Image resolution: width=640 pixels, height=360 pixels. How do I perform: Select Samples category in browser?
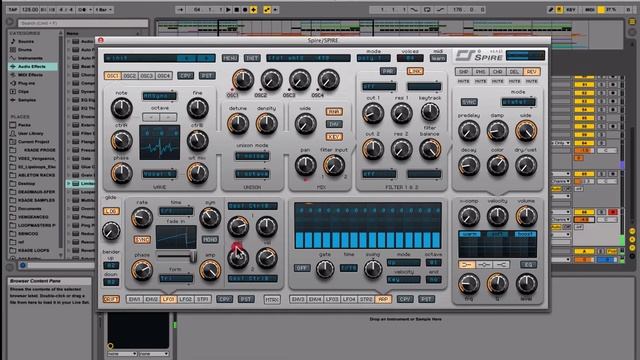(x=27, y=100)
